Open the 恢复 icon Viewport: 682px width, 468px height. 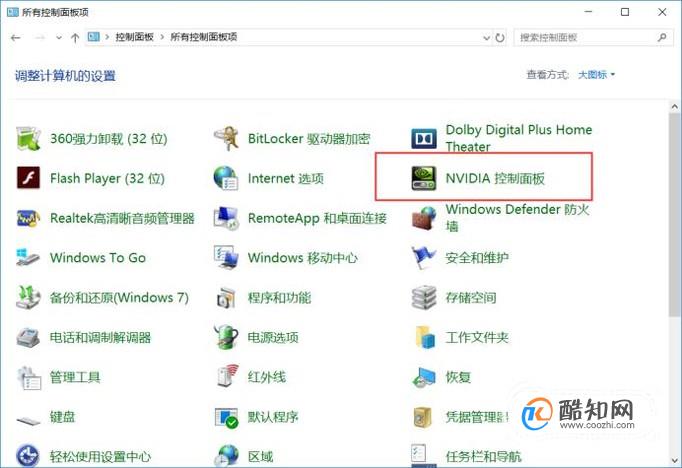[424, 377]
